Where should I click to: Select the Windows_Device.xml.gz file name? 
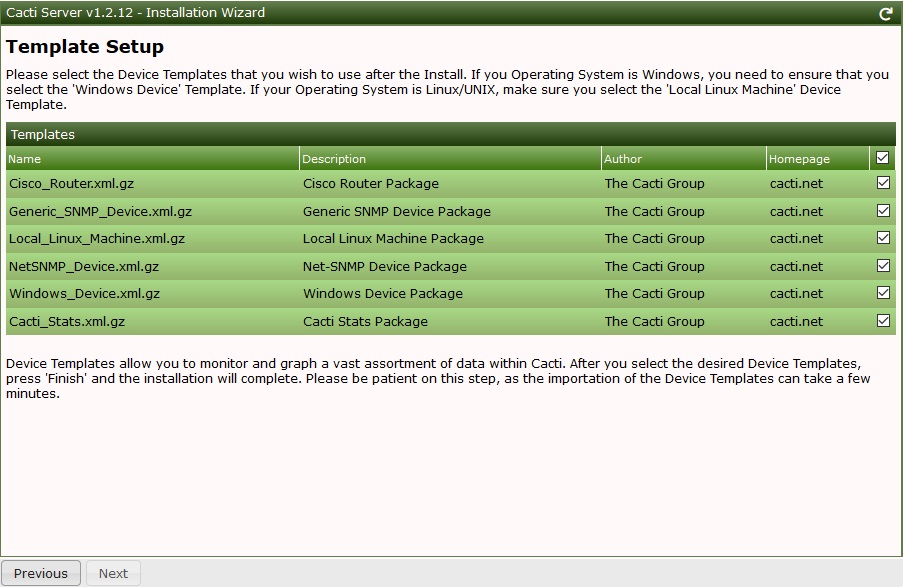[x=85, y=294]
